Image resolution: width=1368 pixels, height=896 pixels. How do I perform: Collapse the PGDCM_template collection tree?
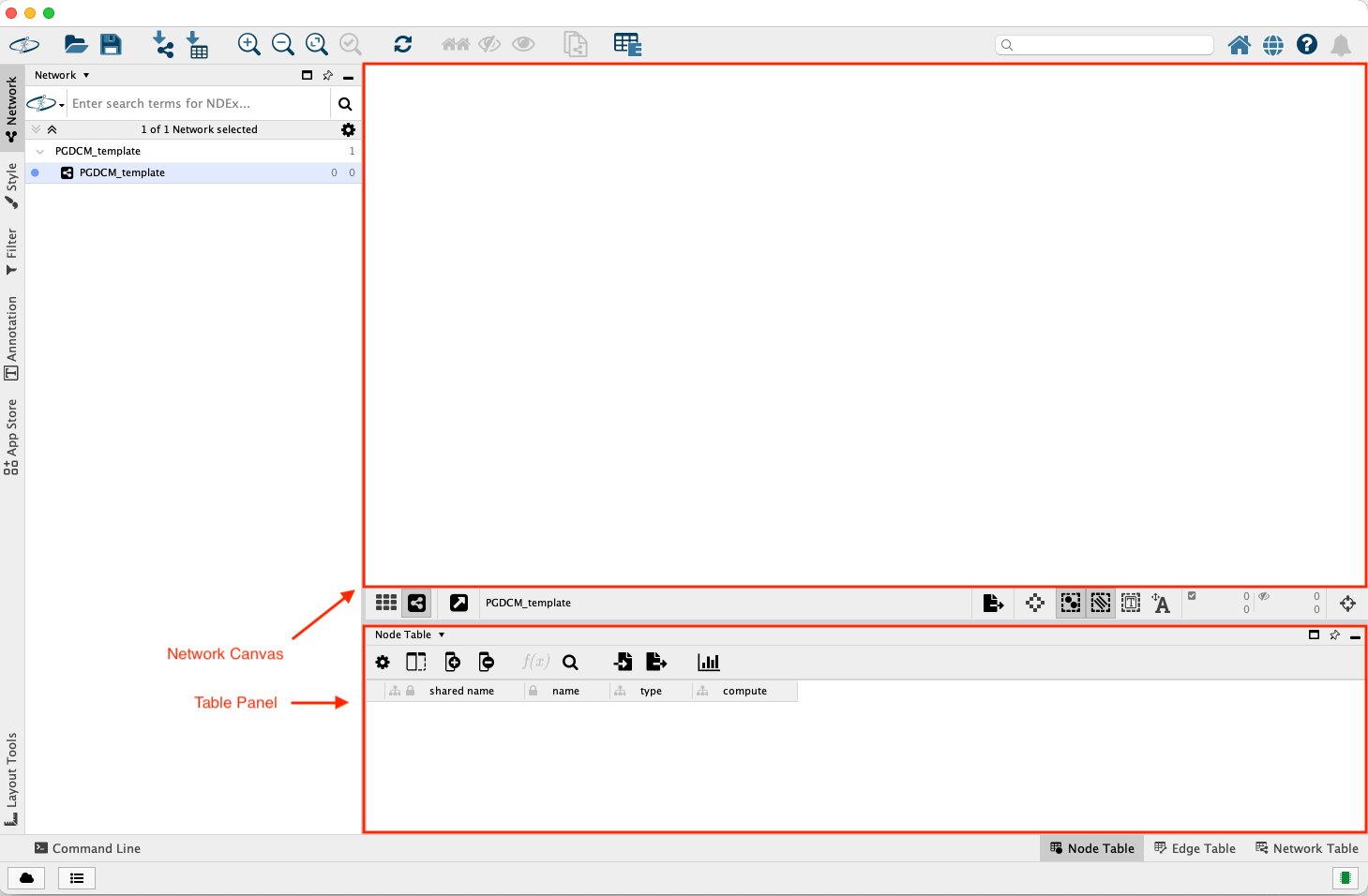39,151
